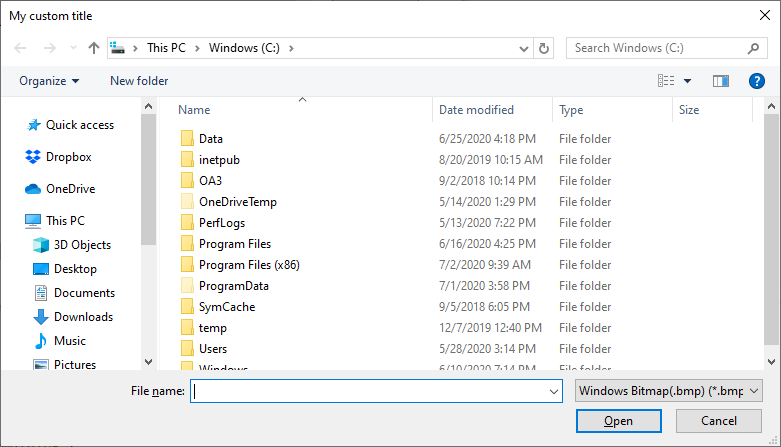
Task: Open Downloads in navigation pane
Action: pyautogui.click(x=73, y=316)
